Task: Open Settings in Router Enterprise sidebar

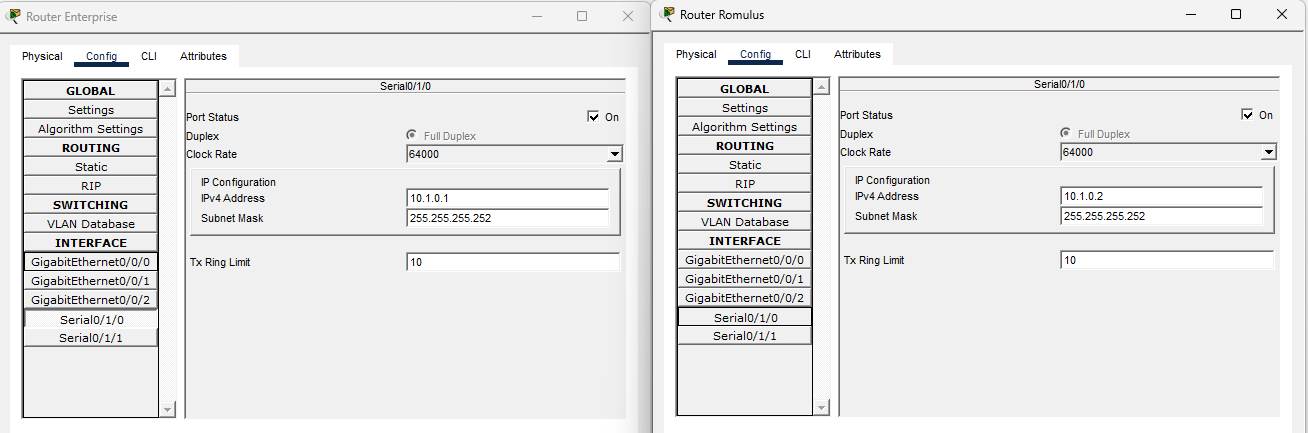Action: coord(91,110)
